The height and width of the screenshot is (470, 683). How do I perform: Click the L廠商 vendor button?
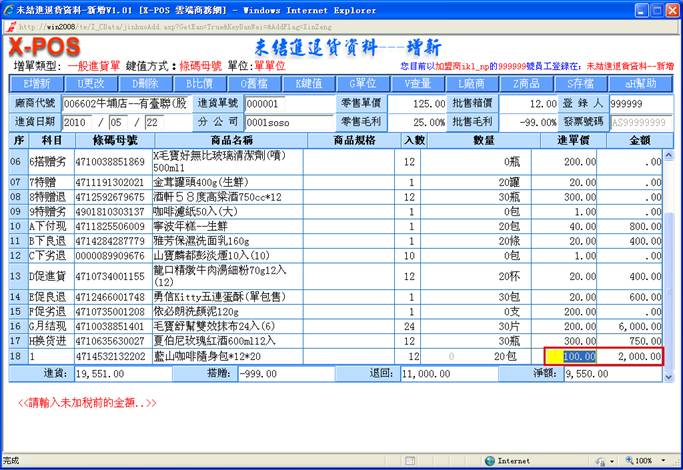(473, 84)
